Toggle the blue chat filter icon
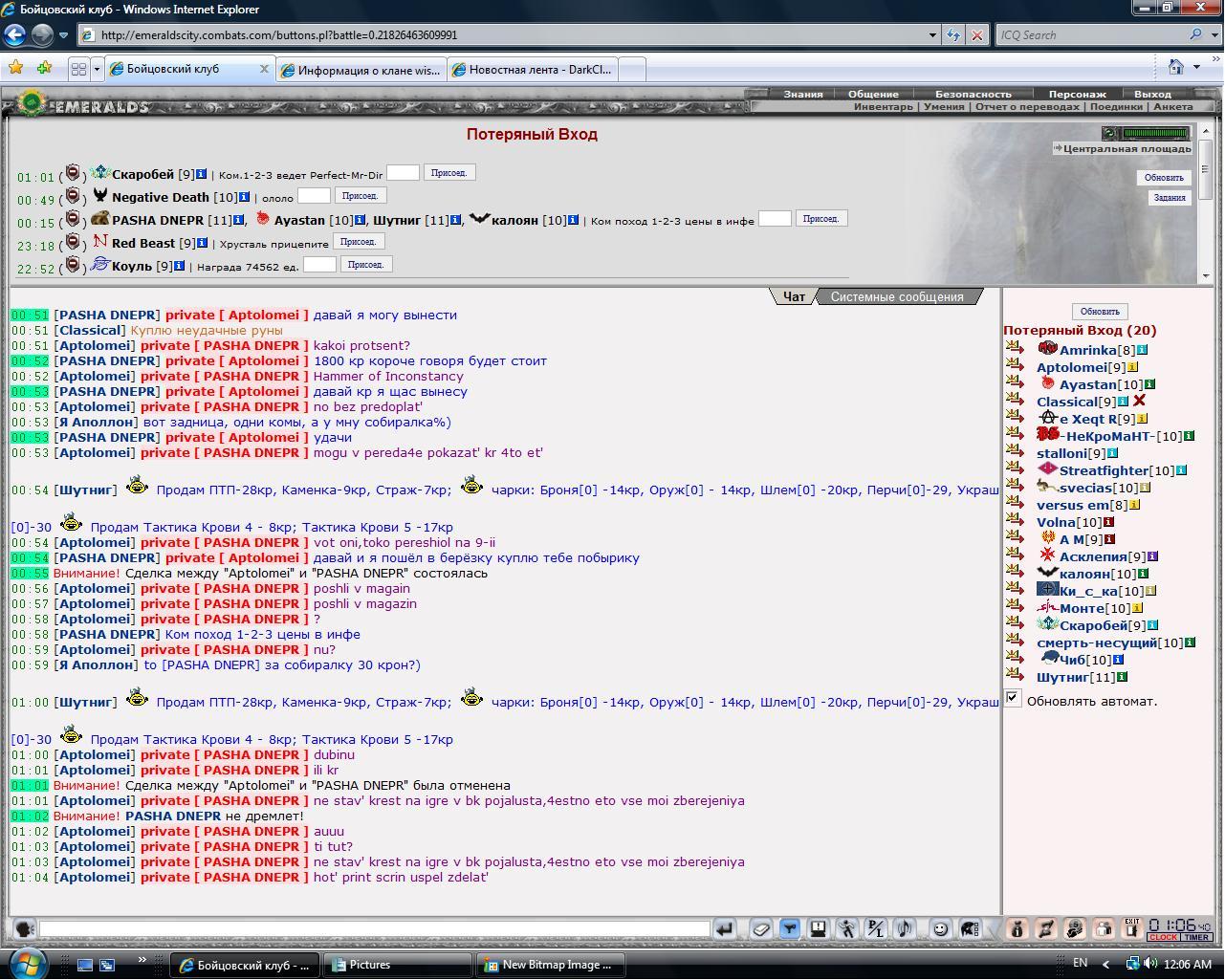Image resolution: width=1225 pixels, height=980 pixels. [x=790, y=928]
